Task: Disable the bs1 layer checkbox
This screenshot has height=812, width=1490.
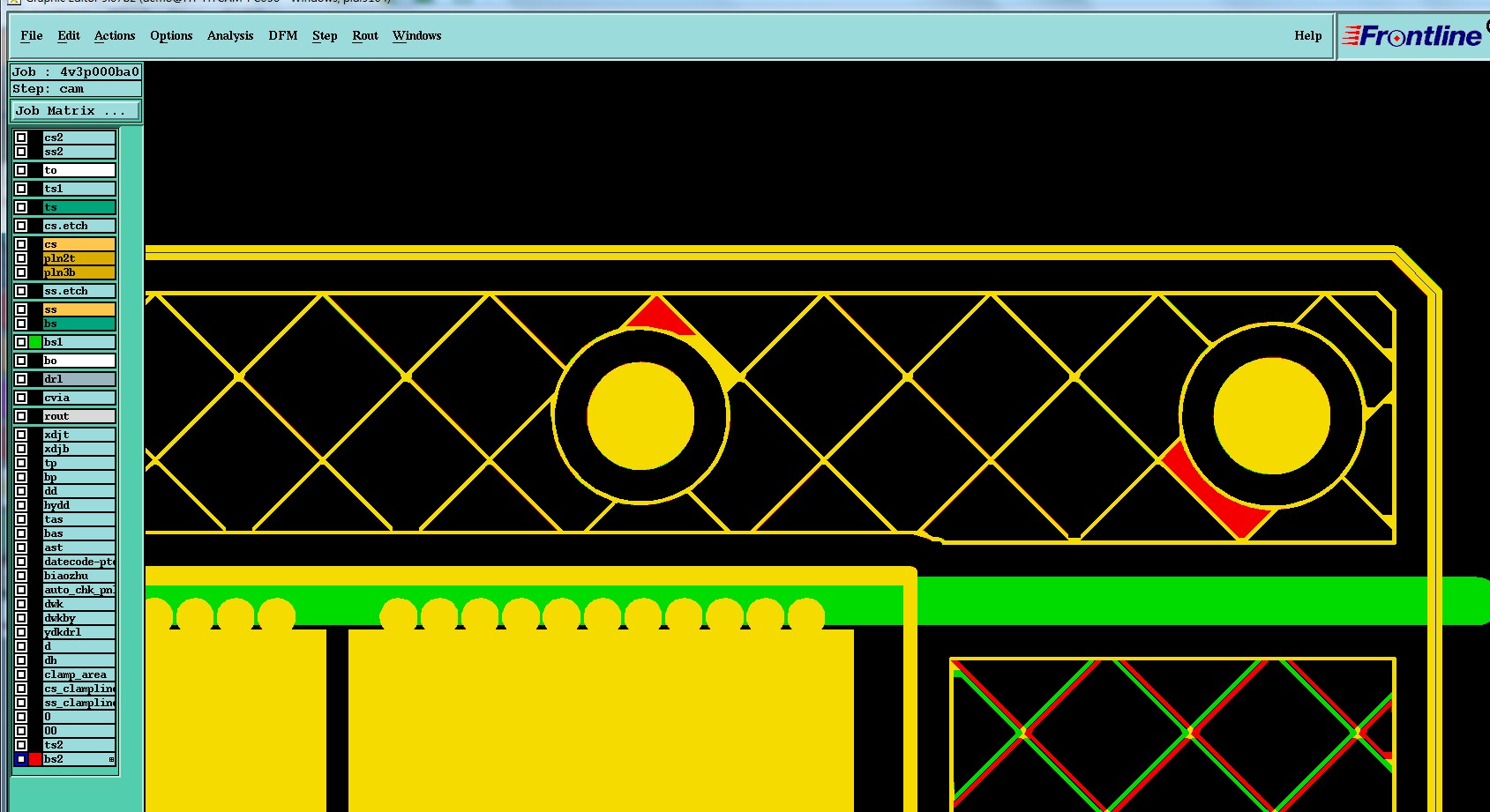Action: (x=21, y=342)
